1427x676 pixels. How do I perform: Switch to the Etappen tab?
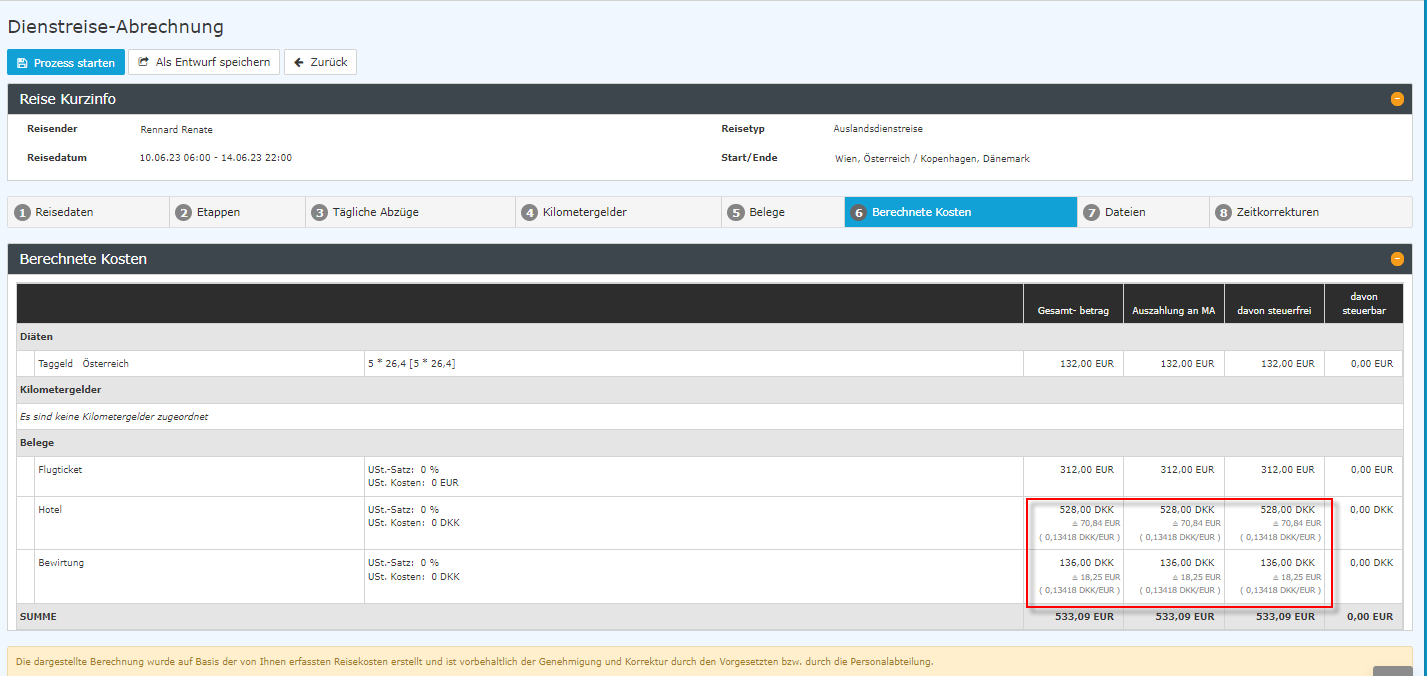pos(237,212)
